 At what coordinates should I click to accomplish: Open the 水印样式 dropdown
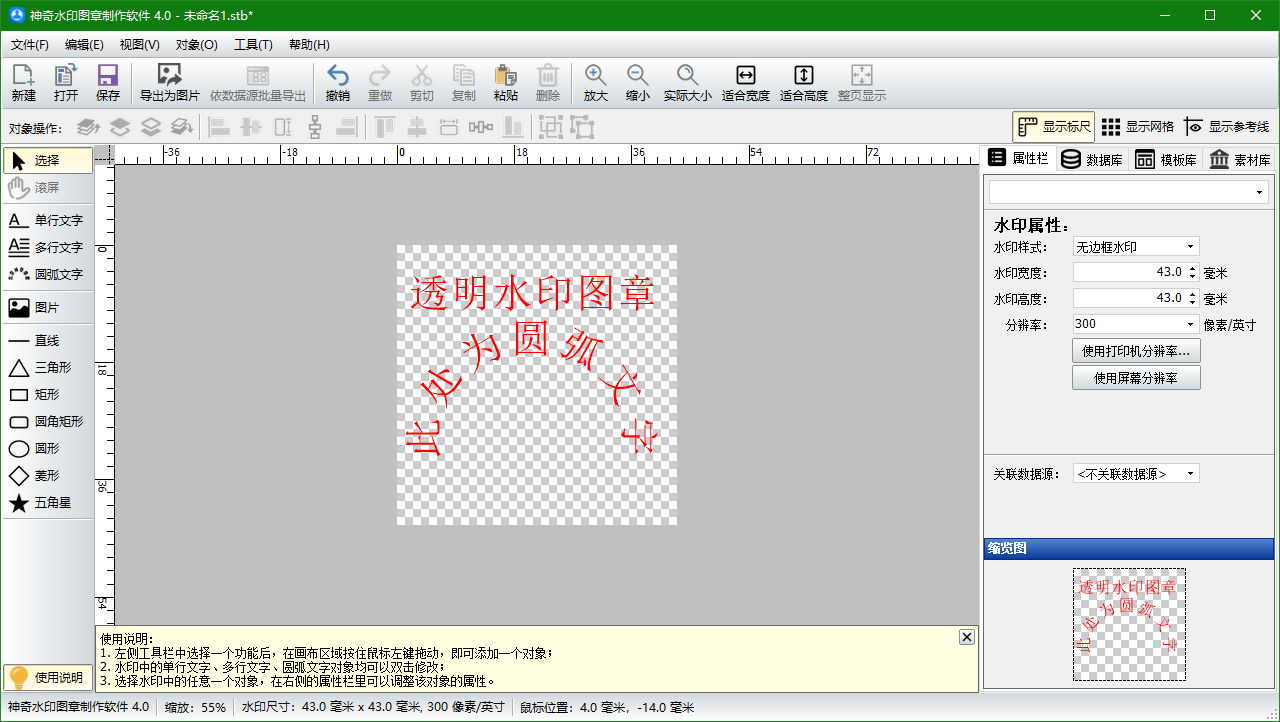[1135, 245]
